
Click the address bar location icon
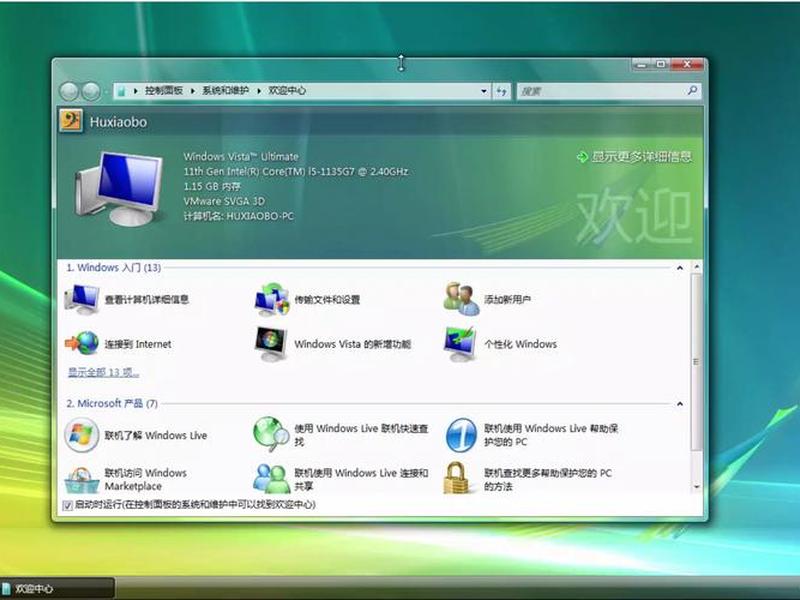point(121,91)
